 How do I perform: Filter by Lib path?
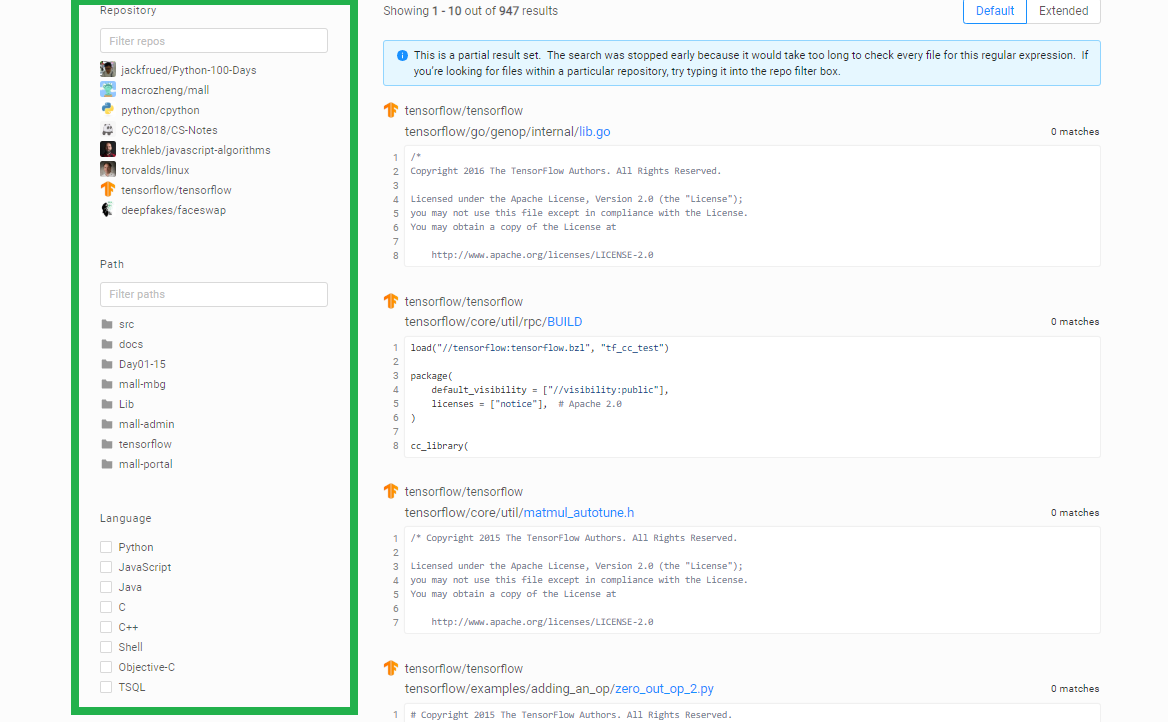click(127, 404)
